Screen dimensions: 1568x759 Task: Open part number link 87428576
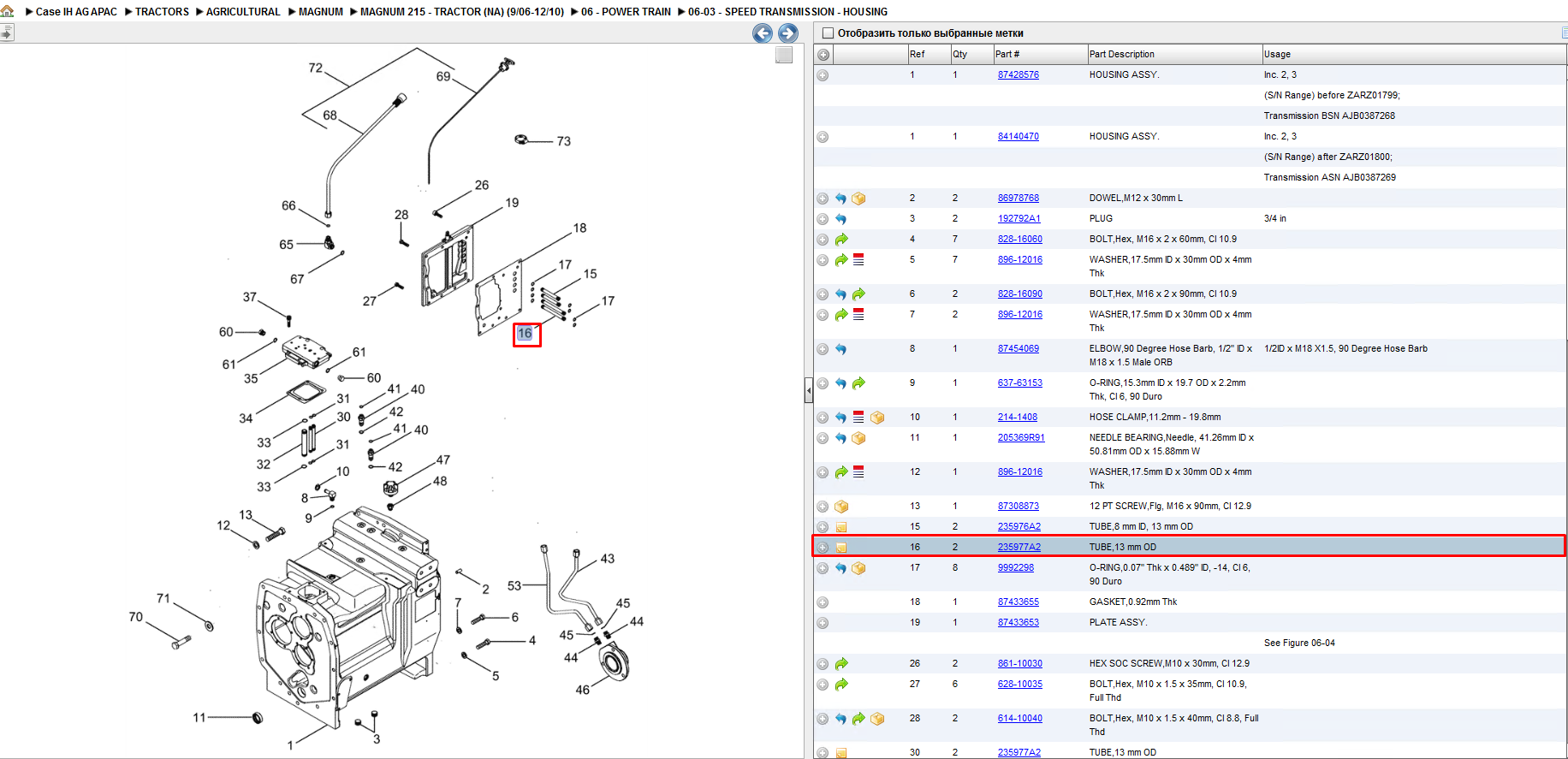coord(1019,75)
